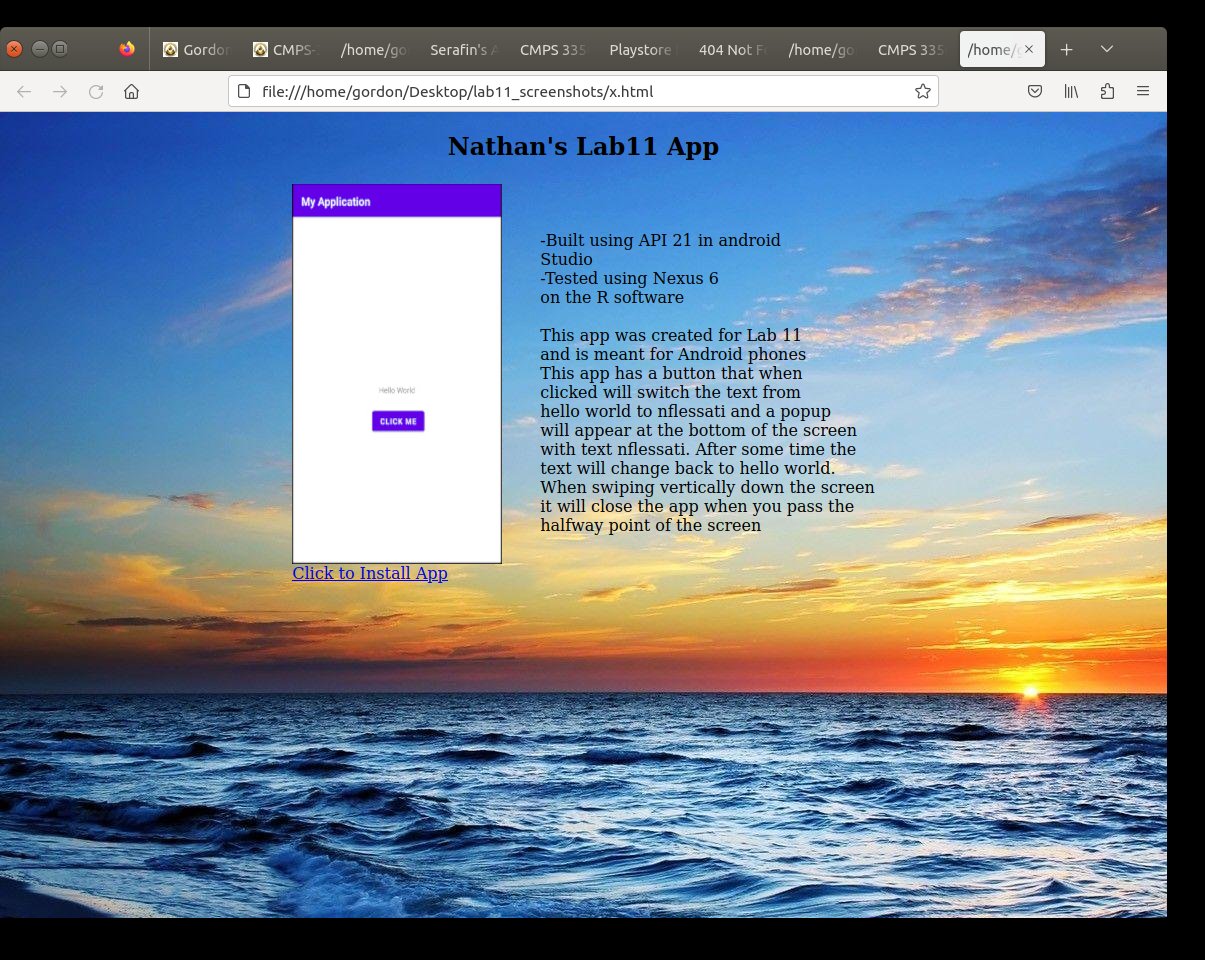Image resolution: width=1205 pixels, height=960 pixels.
Task: Click the Click to Install App link
Action: coord(369,573)
